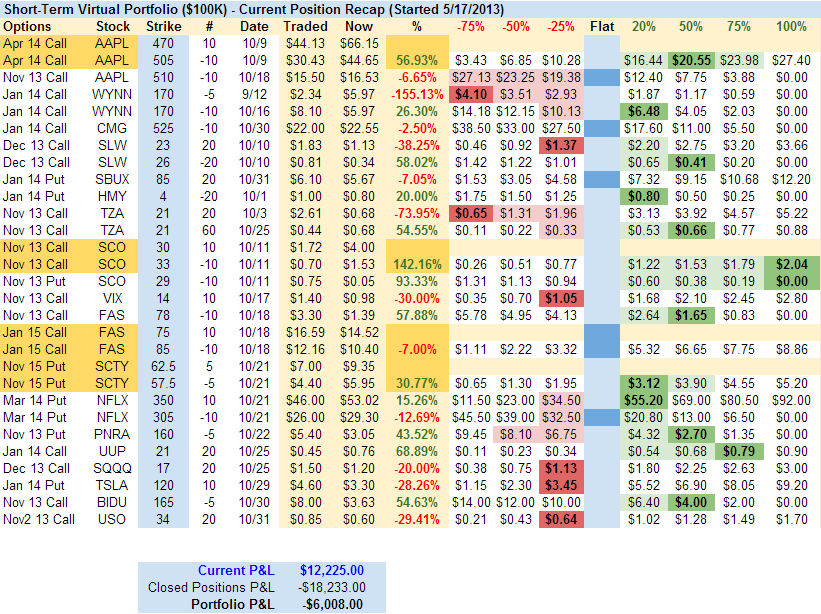Screen dimensions: 821x614
Task: Click the BIDU stock ticker cell
Action: [112, 502]
